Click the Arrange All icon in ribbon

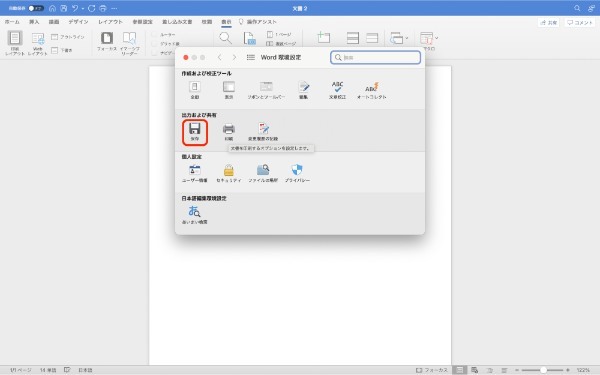(352, 38)
